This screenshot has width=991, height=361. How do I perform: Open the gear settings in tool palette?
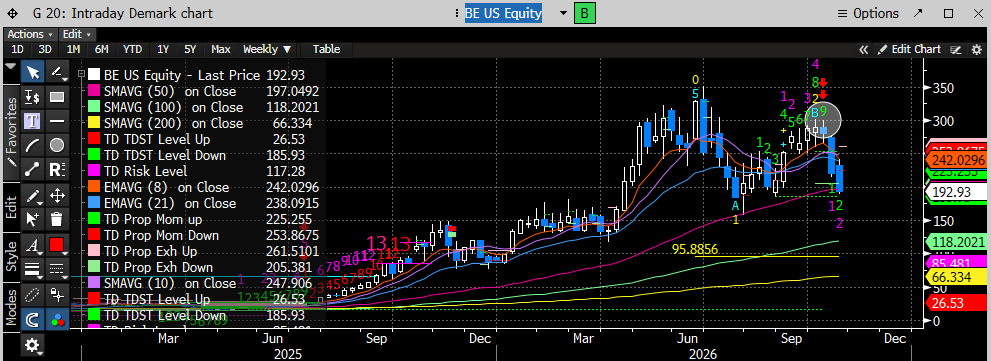33,345
